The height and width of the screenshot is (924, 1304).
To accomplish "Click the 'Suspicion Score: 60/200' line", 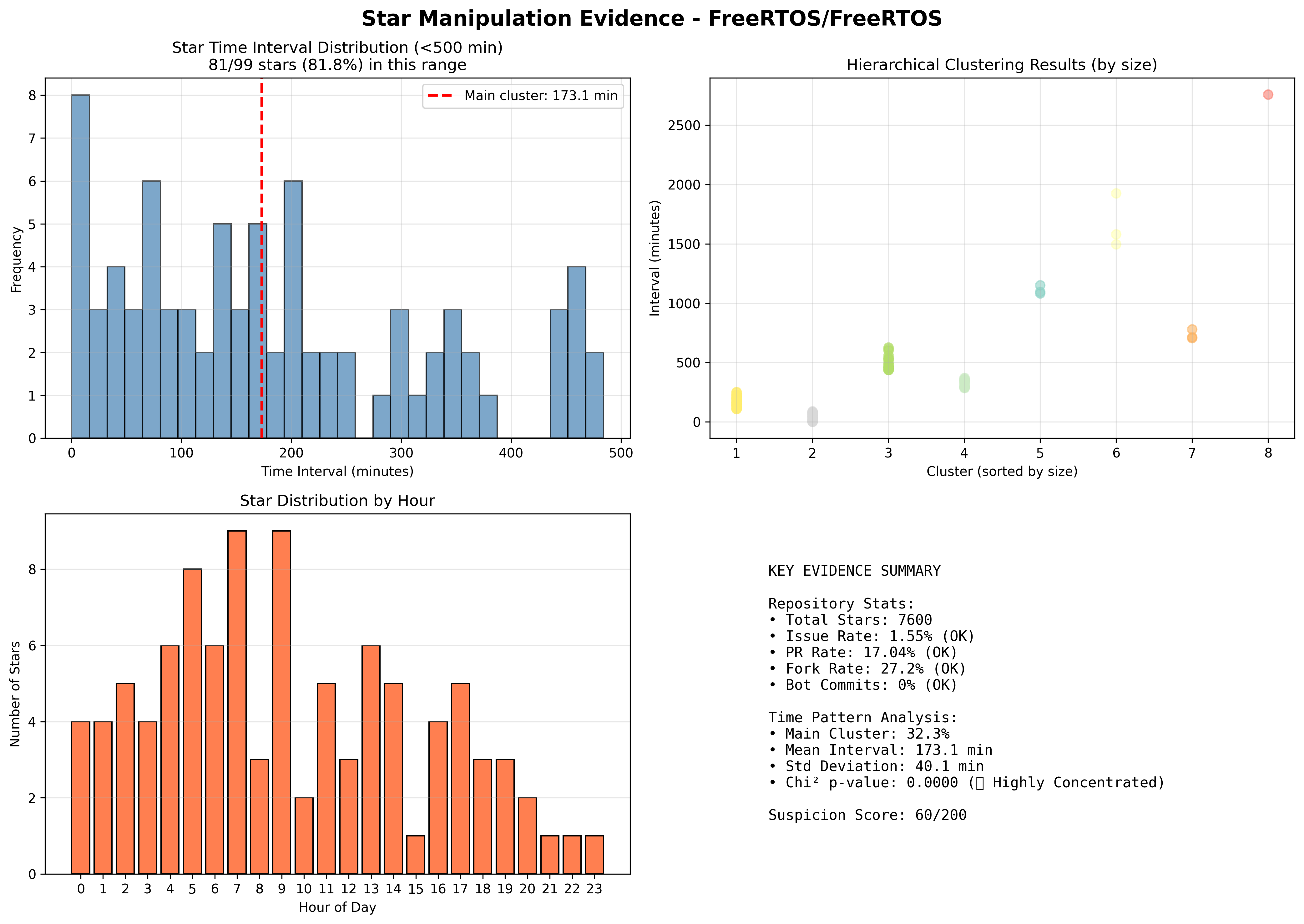I will pyautogui.click(x=867, y=815).
